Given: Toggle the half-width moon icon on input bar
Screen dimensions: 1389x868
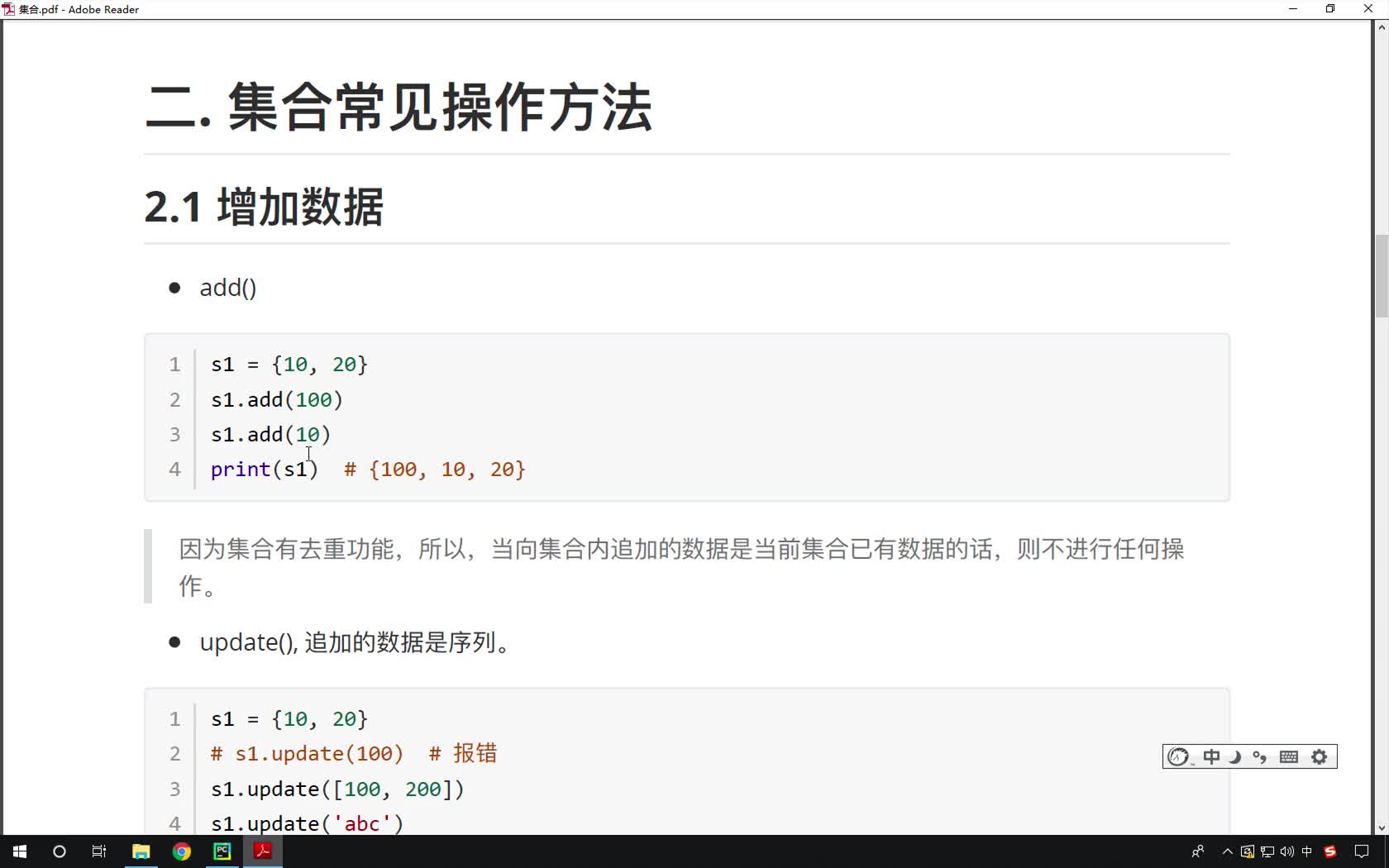Looking at the screenshot, I should pos(1235,756).
